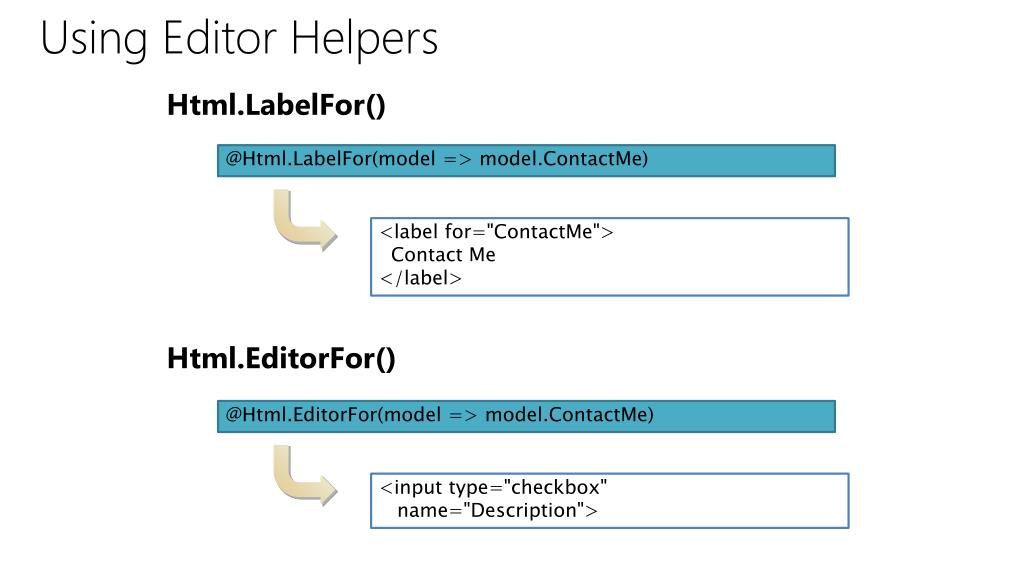Click the input type="checkbox" line

coord(494,487)
